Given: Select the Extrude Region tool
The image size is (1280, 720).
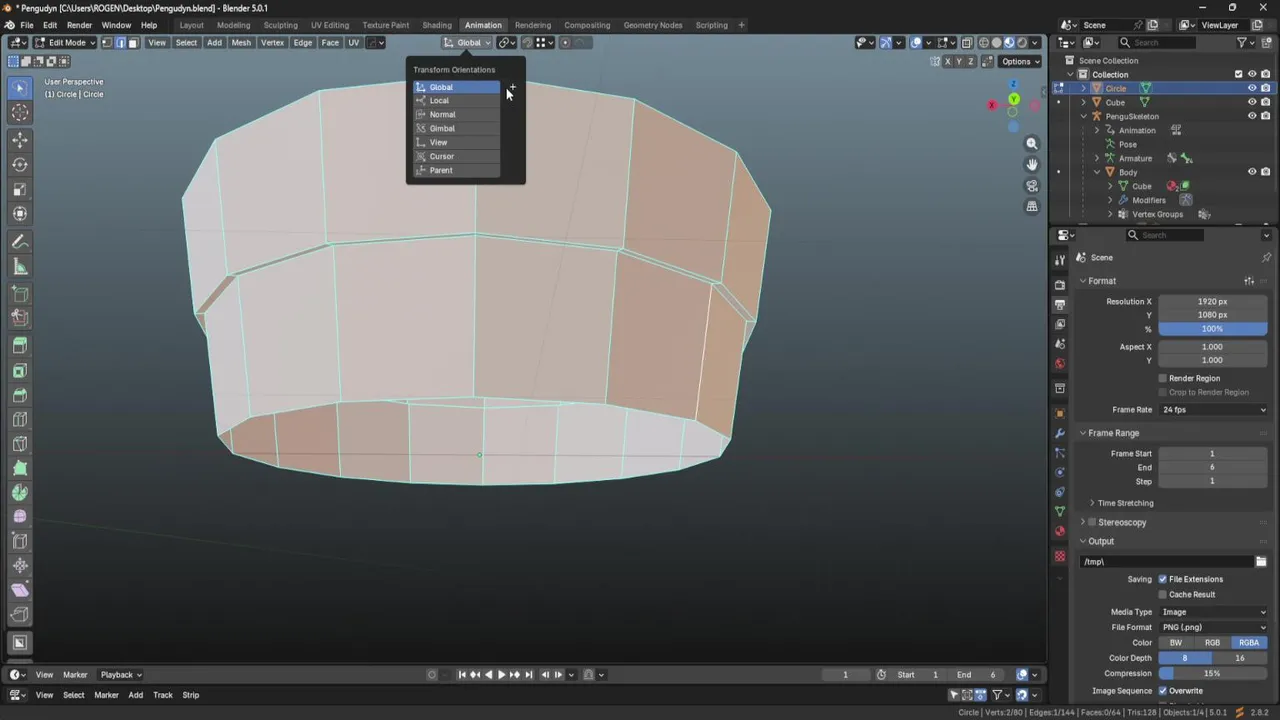Looking at the screenshot, I should [19, 345].
